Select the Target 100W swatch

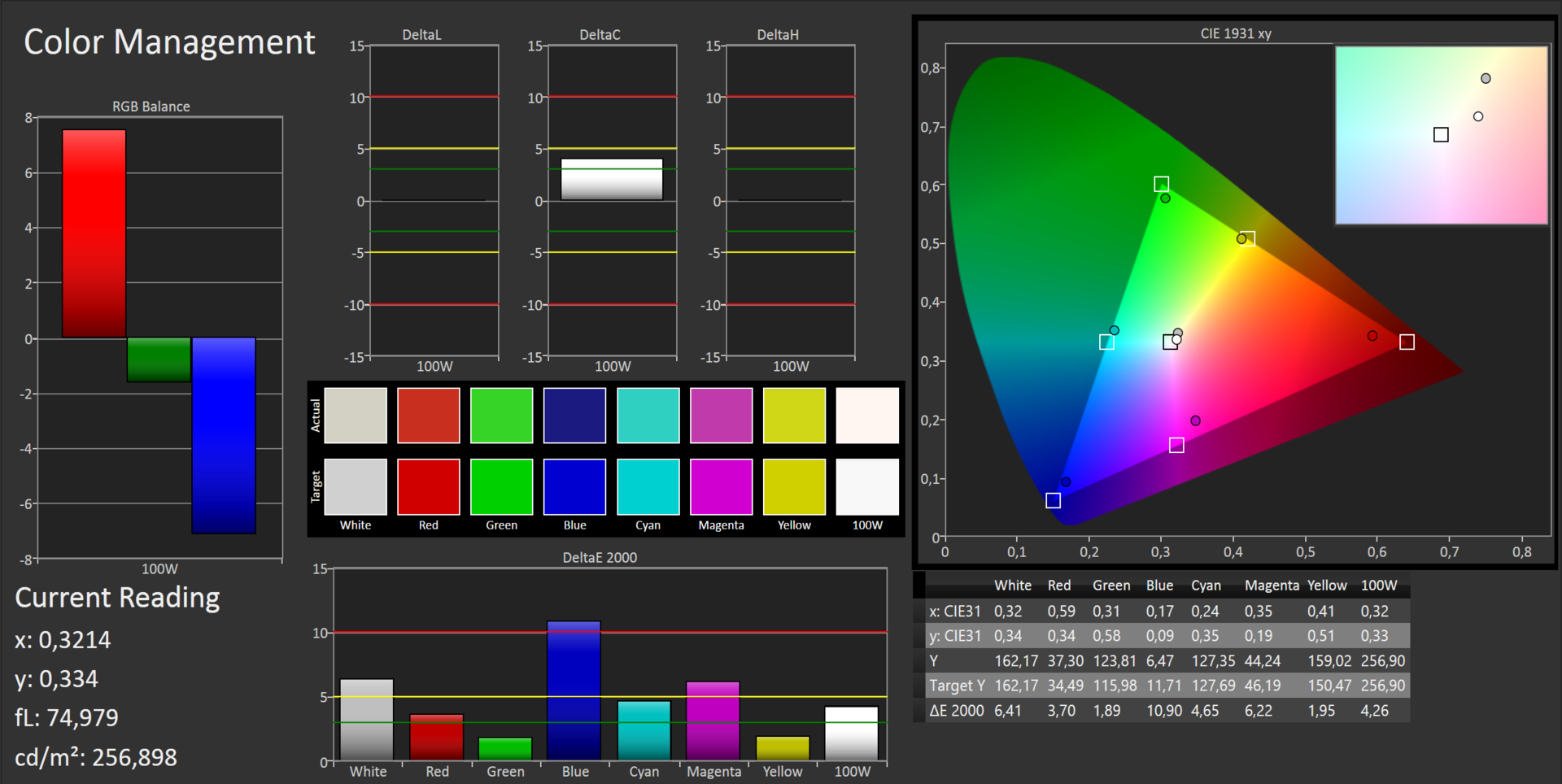pos(868,487)
